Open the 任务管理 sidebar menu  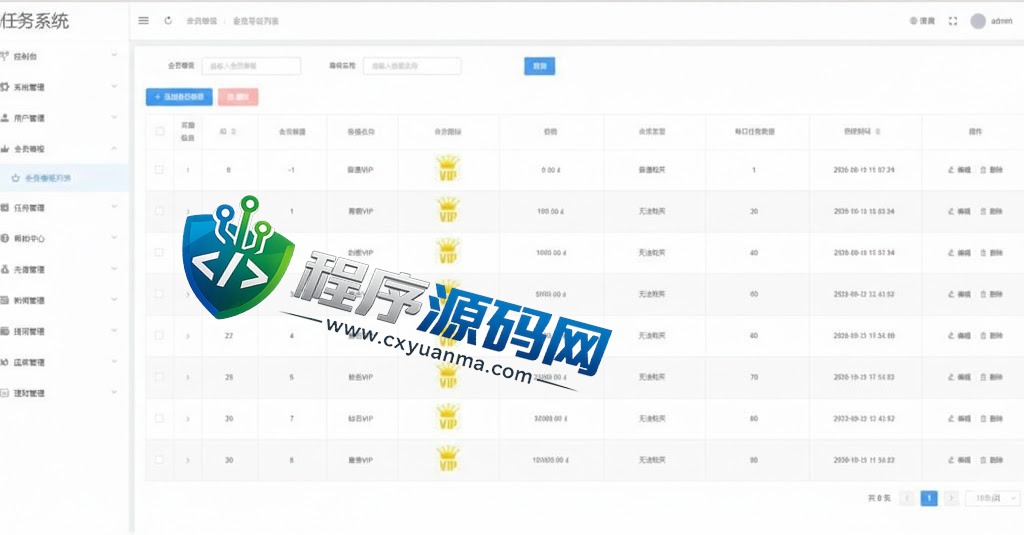(x=62, y=208)
